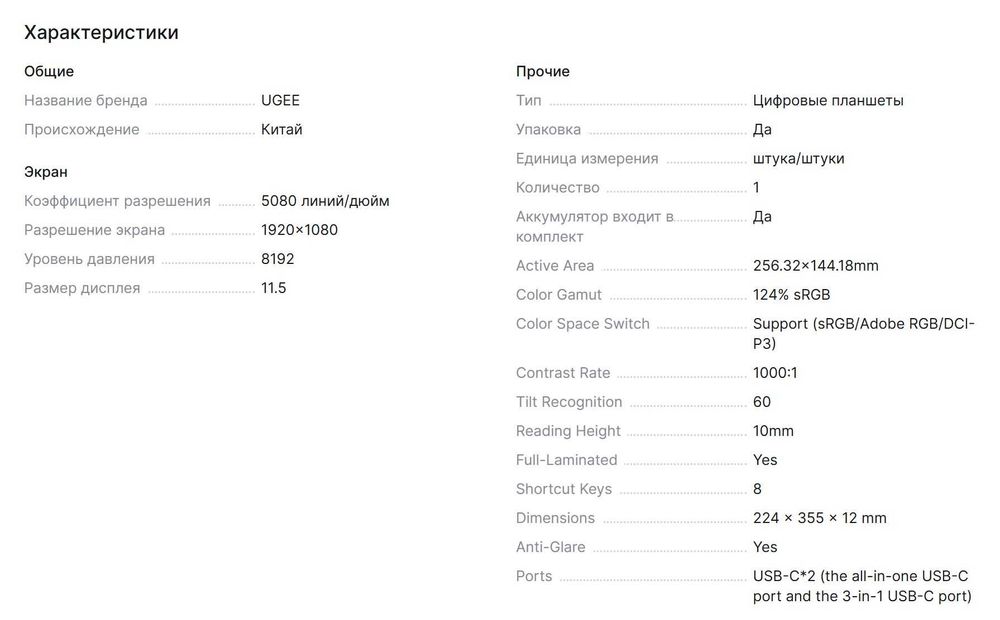Screen dimensions: 1000x620
Task: Select the Active Area 256.32×144.18mm value
Action: pos(815,266)
